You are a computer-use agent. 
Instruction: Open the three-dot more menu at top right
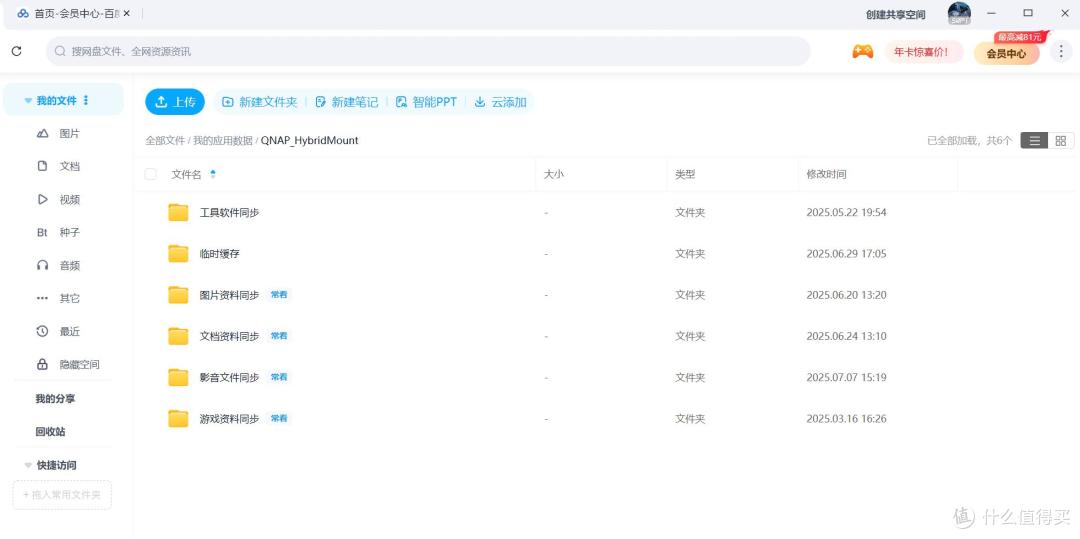pyautogui.click(x=1061, y=52)
